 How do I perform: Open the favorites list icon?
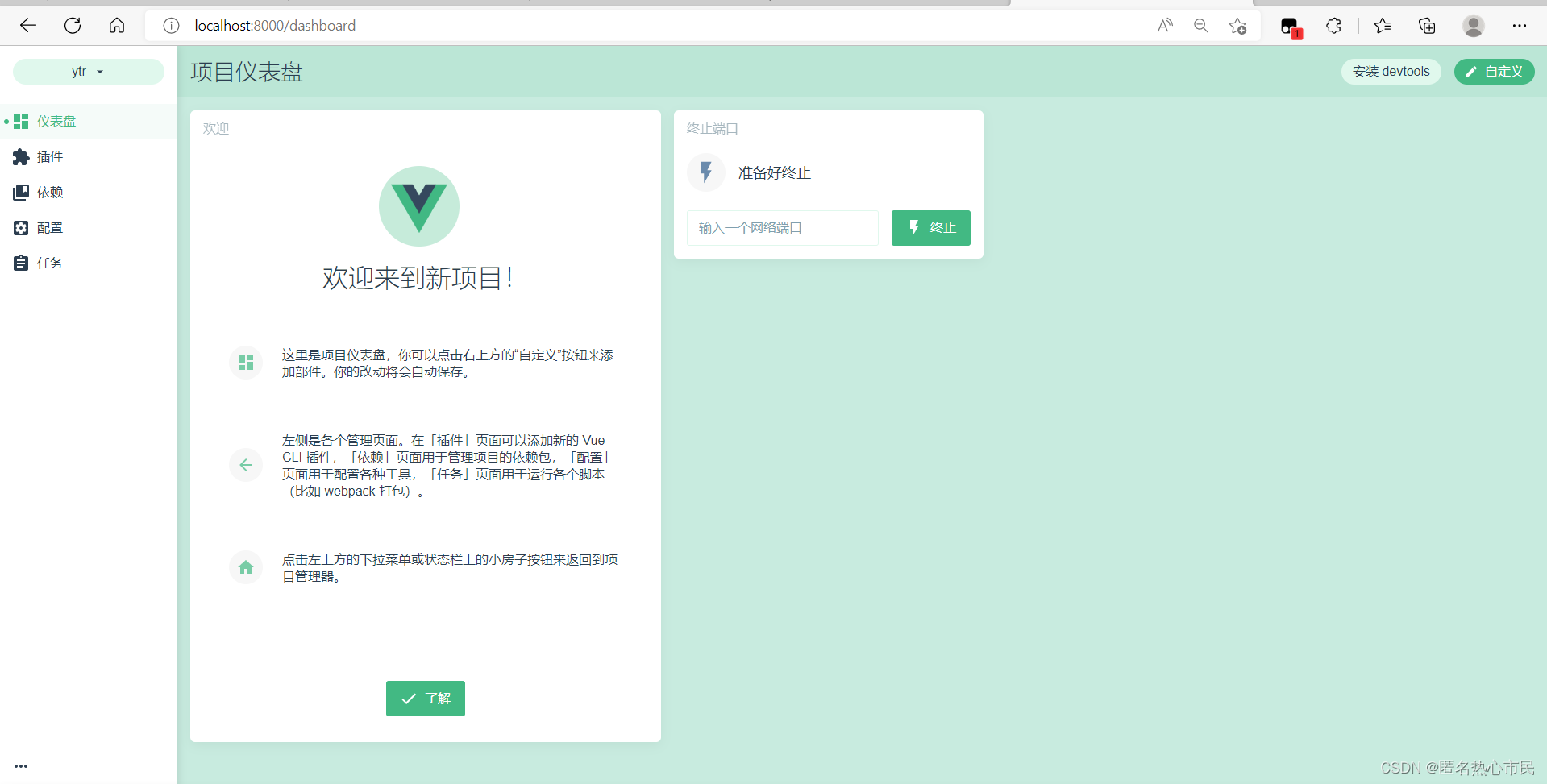click(1383, 26)
